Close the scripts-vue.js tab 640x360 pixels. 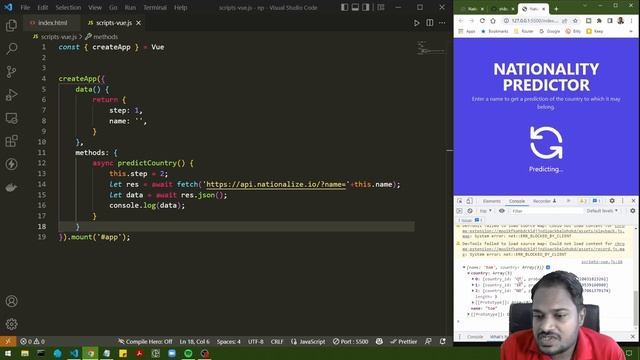click(x=138, y=23)
